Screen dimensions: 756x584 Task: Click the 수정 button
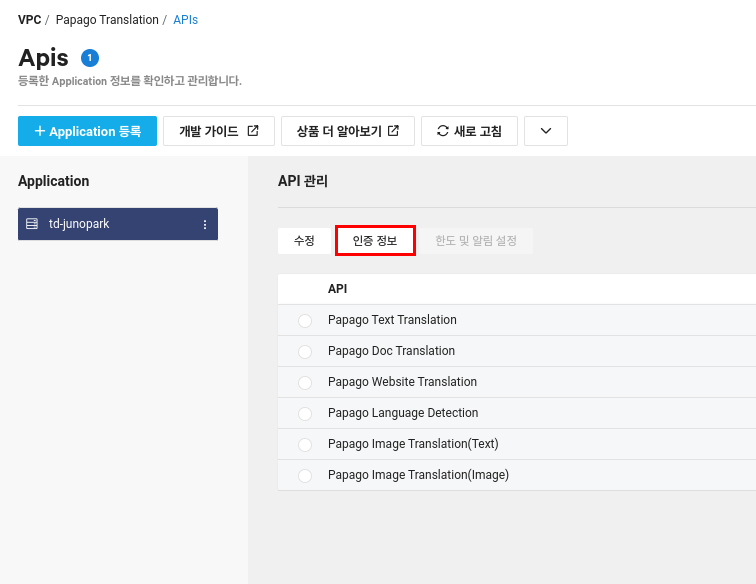[304, 241]
